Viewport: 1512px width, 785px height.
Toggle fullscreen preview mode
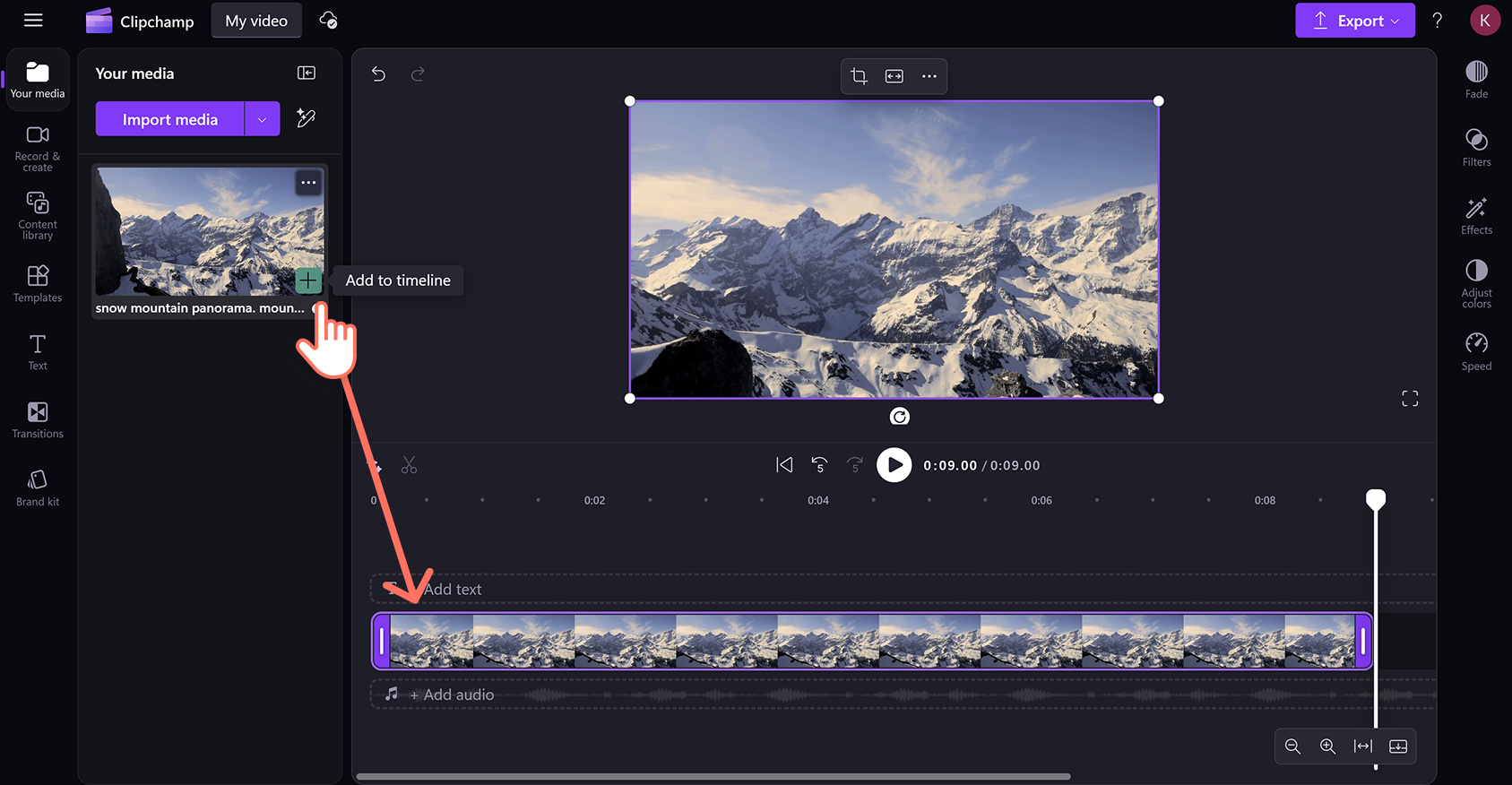coord(1410,399)
